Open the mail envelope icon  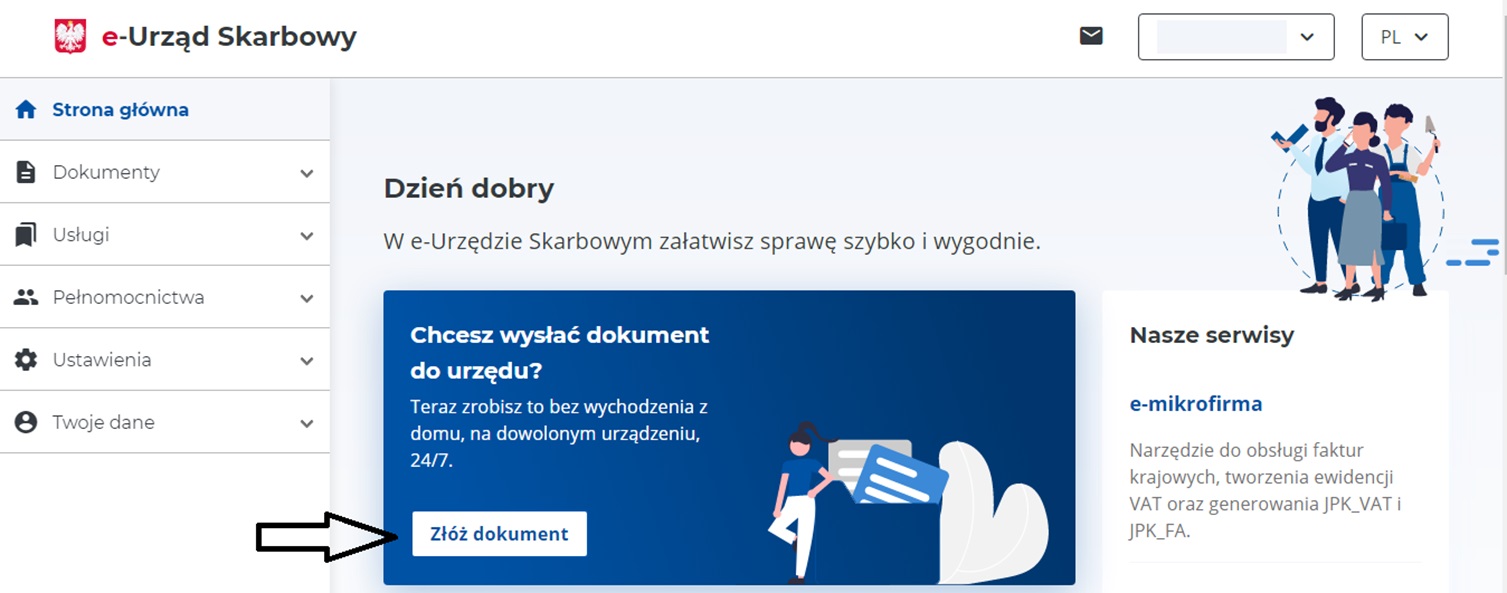[1091, 37]
